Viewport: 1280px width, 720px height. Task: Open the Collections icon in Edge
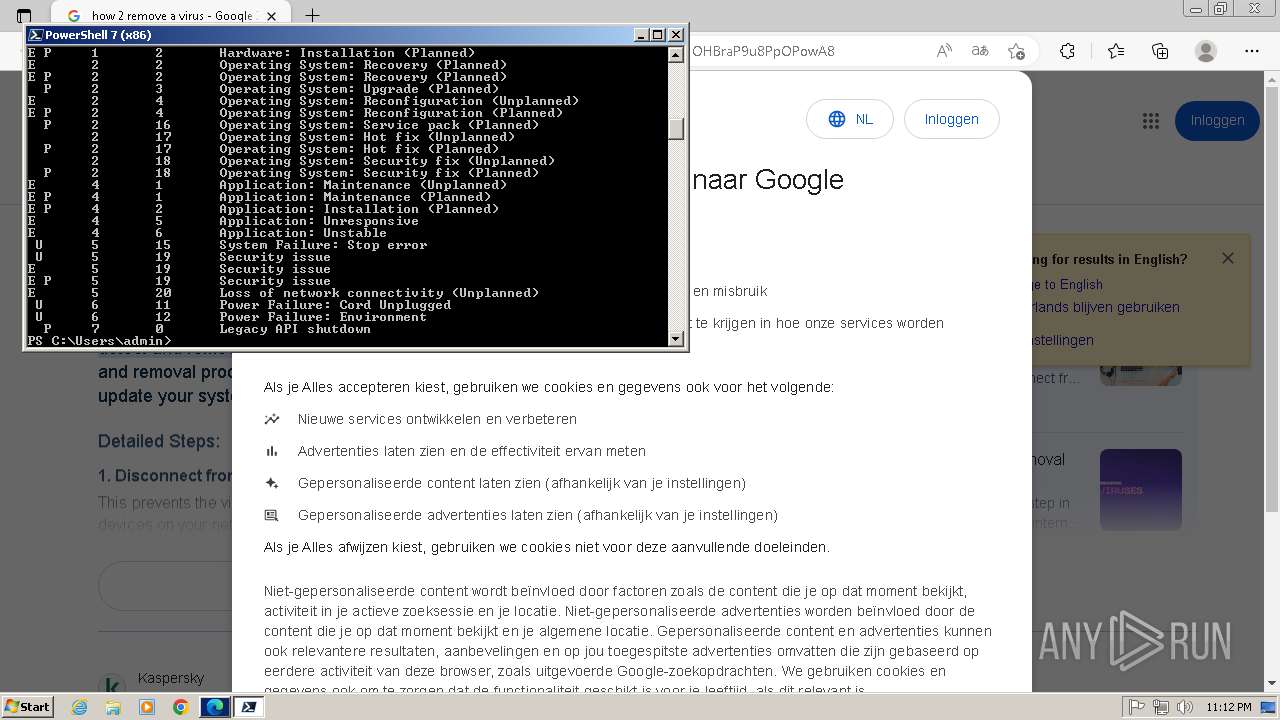point(1160,51)
